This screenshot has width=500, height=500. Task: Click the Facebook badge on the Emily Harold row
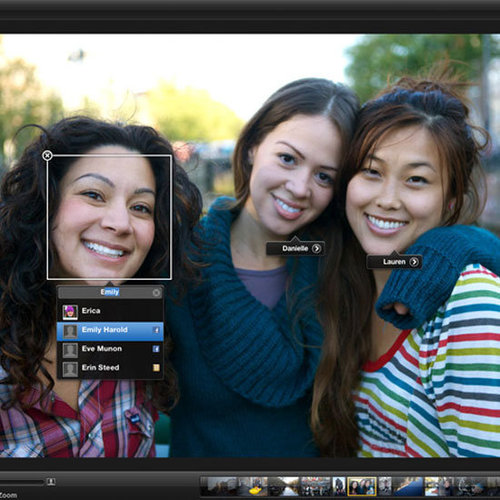coord(156,330)
